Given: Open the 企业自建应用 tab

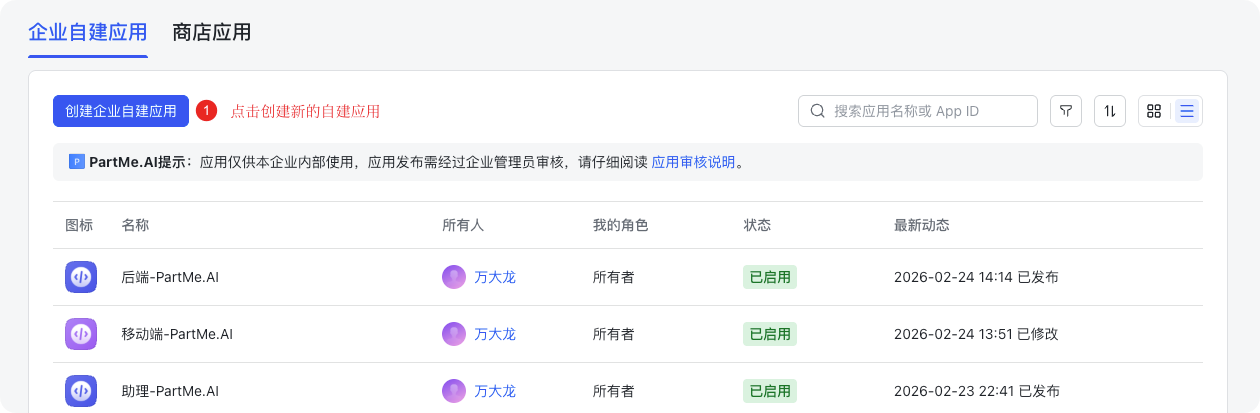Looking at the screenshot, I should 88,32.
